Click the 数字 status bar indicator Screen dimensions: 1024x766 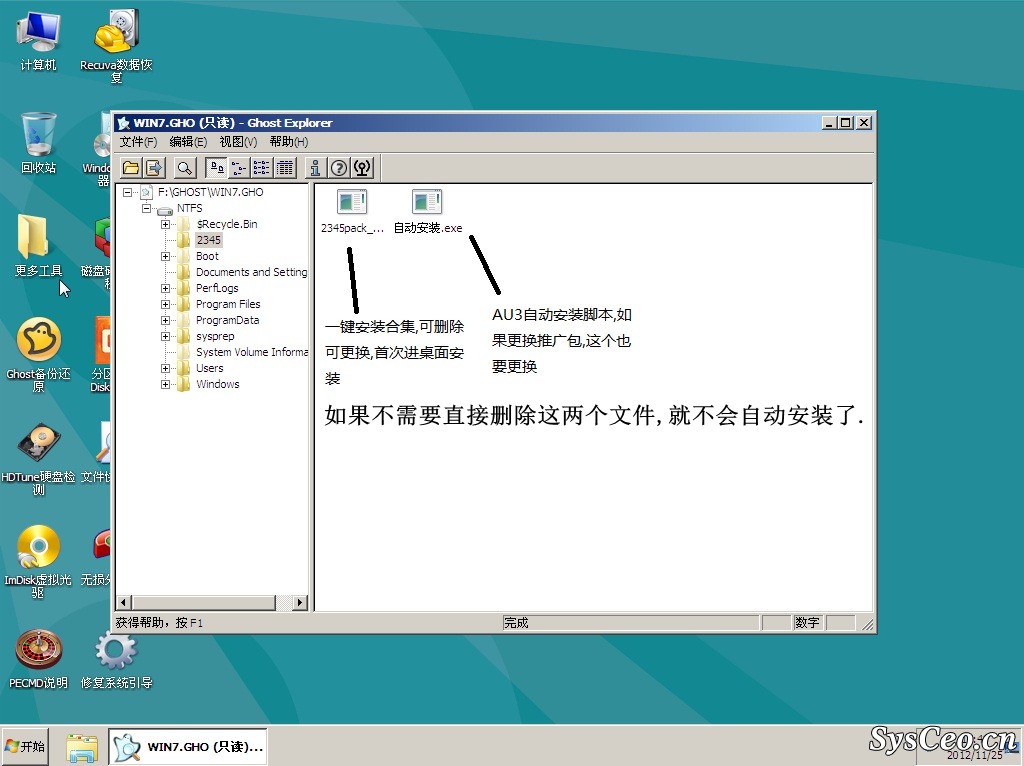[807, 623]
